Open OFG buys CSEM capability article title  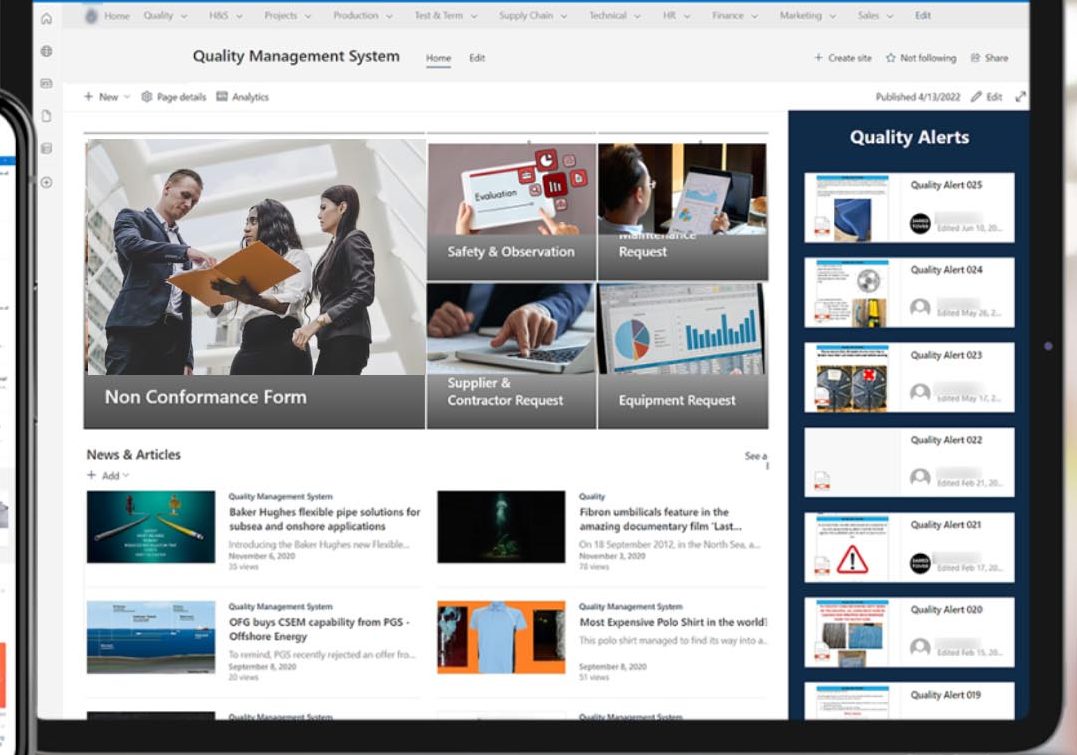pos(319,629)
